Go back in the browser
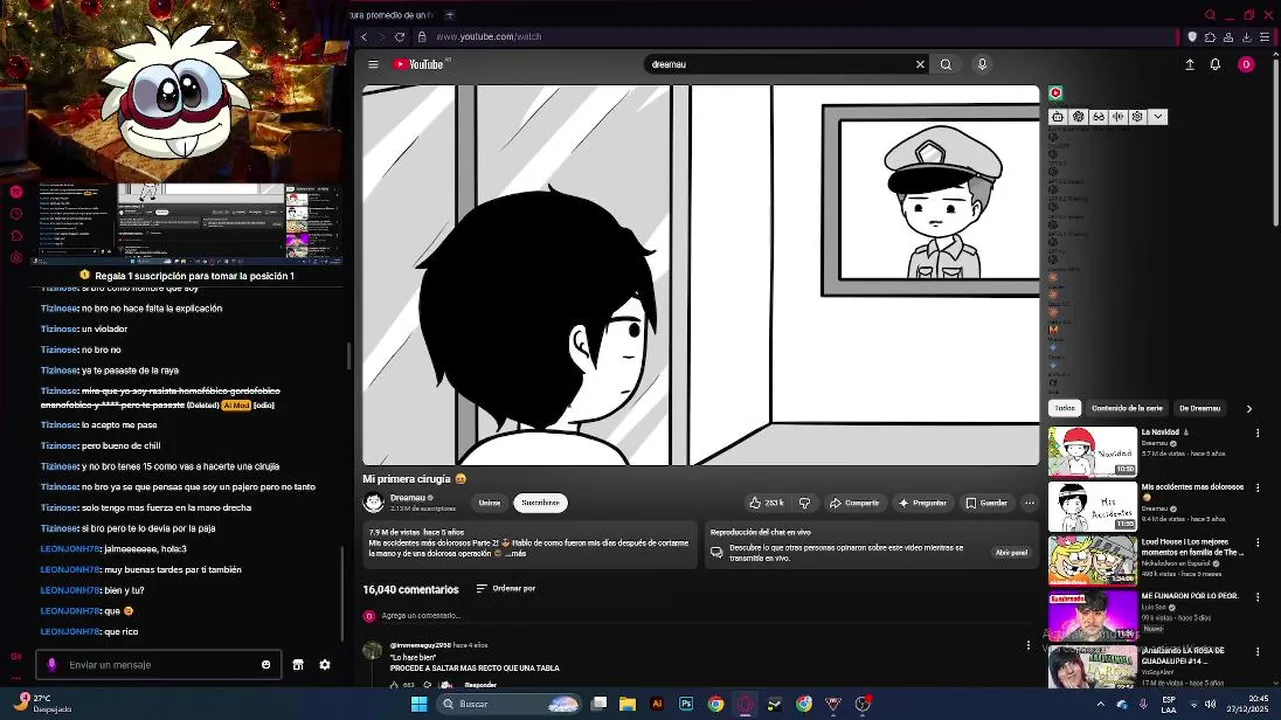Viewport: 1281px width, 720px height. click(364, 37)
